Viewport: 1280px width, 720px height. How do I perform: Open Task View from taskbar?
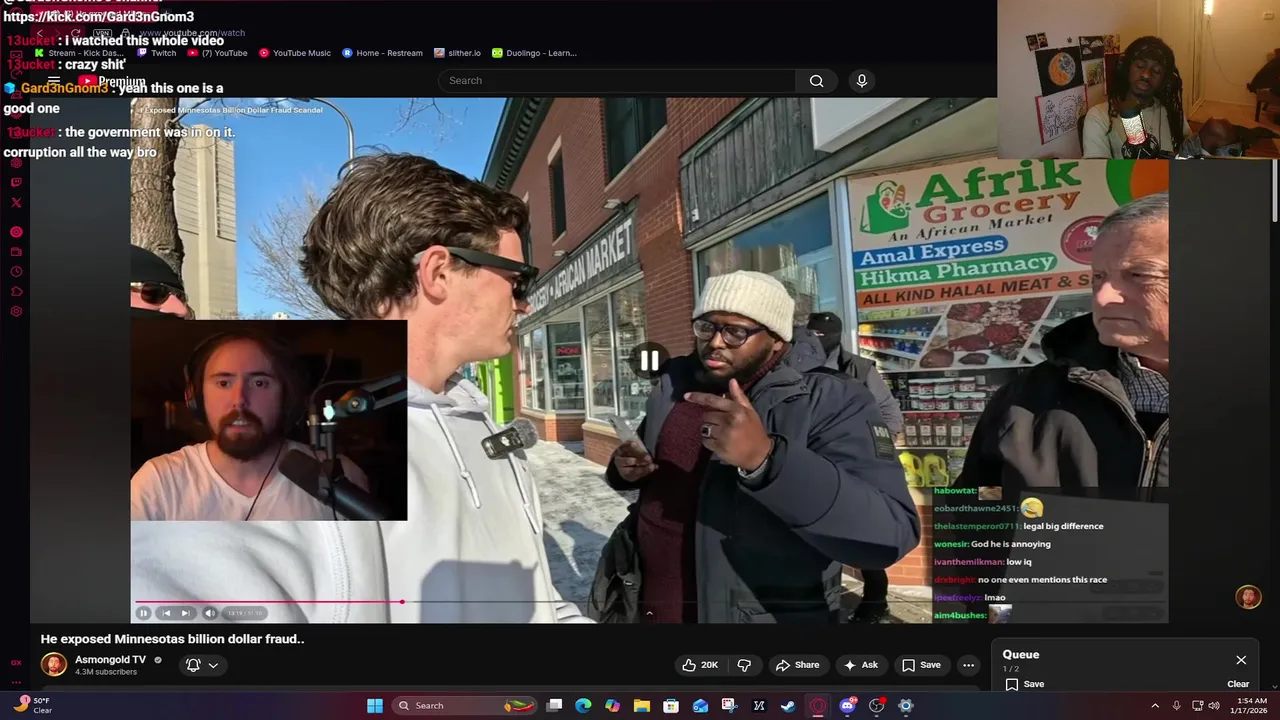554,706
